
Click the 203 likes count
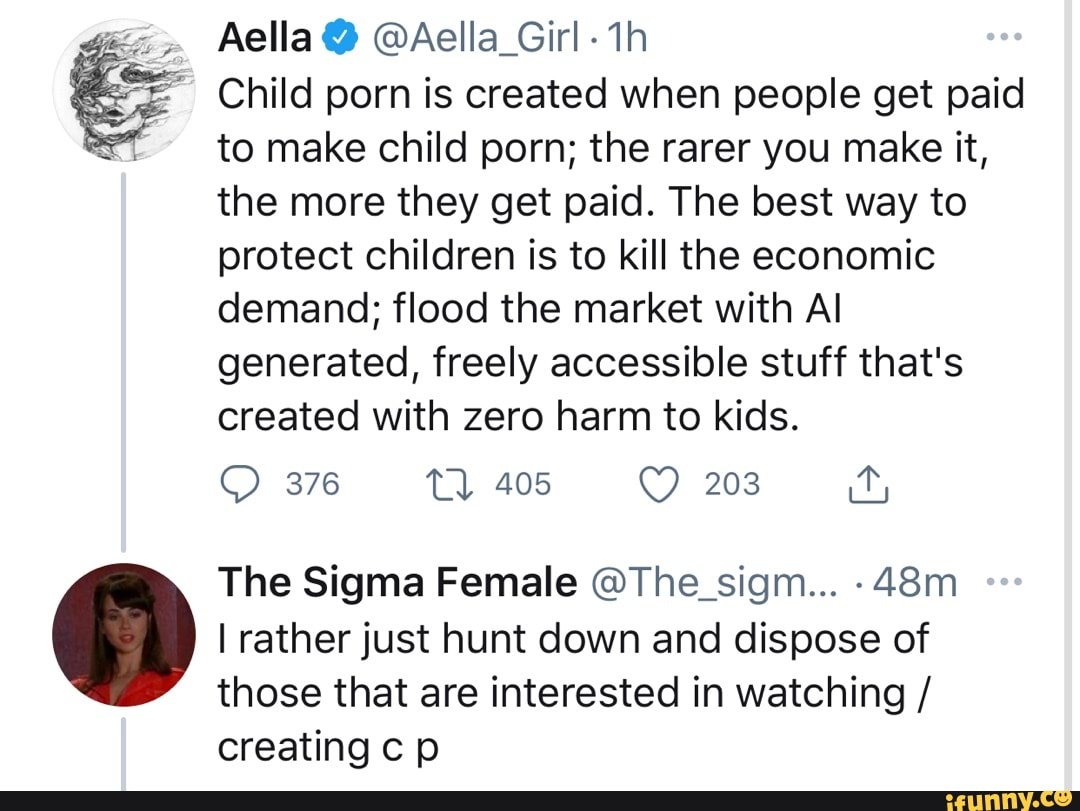[732, 485]
